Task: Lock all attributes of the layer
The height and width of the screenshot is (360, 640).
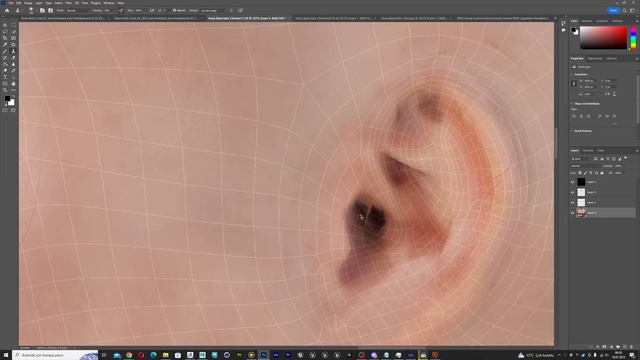Action: (x=602, y=173)
